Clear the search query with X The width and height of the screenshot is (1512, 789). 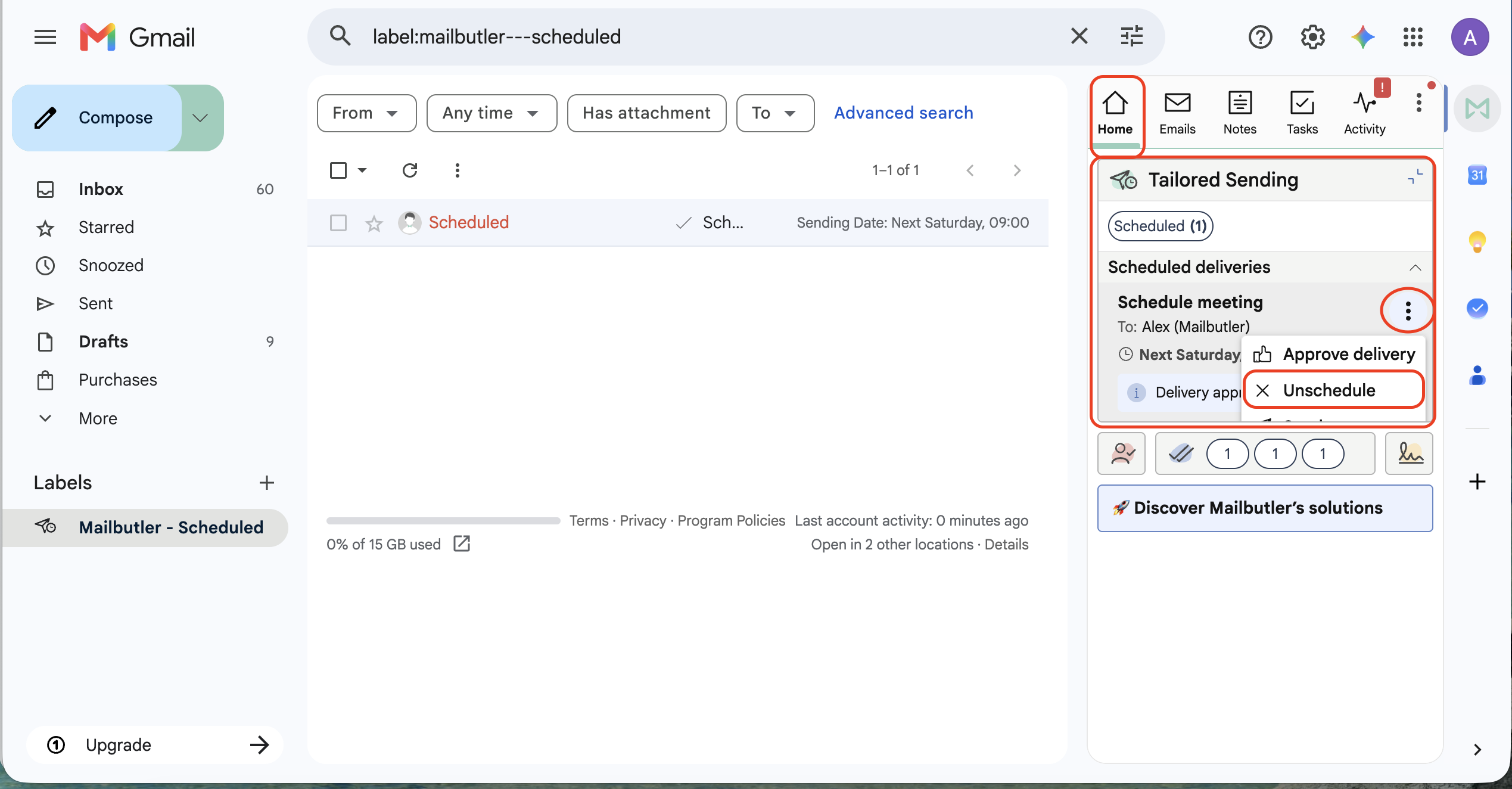pyautogui.click(x=1079, y=36)
